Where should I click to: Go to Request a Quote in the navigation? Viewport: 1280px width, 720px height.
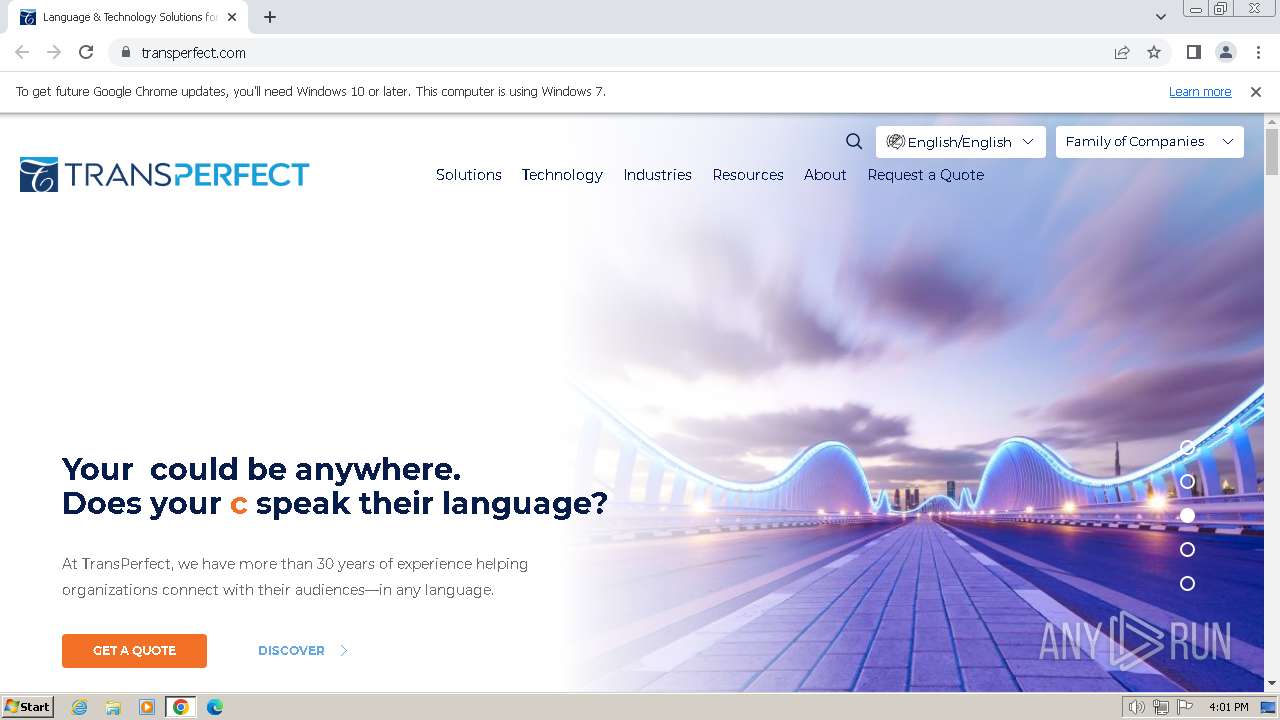tap(926, 175)
